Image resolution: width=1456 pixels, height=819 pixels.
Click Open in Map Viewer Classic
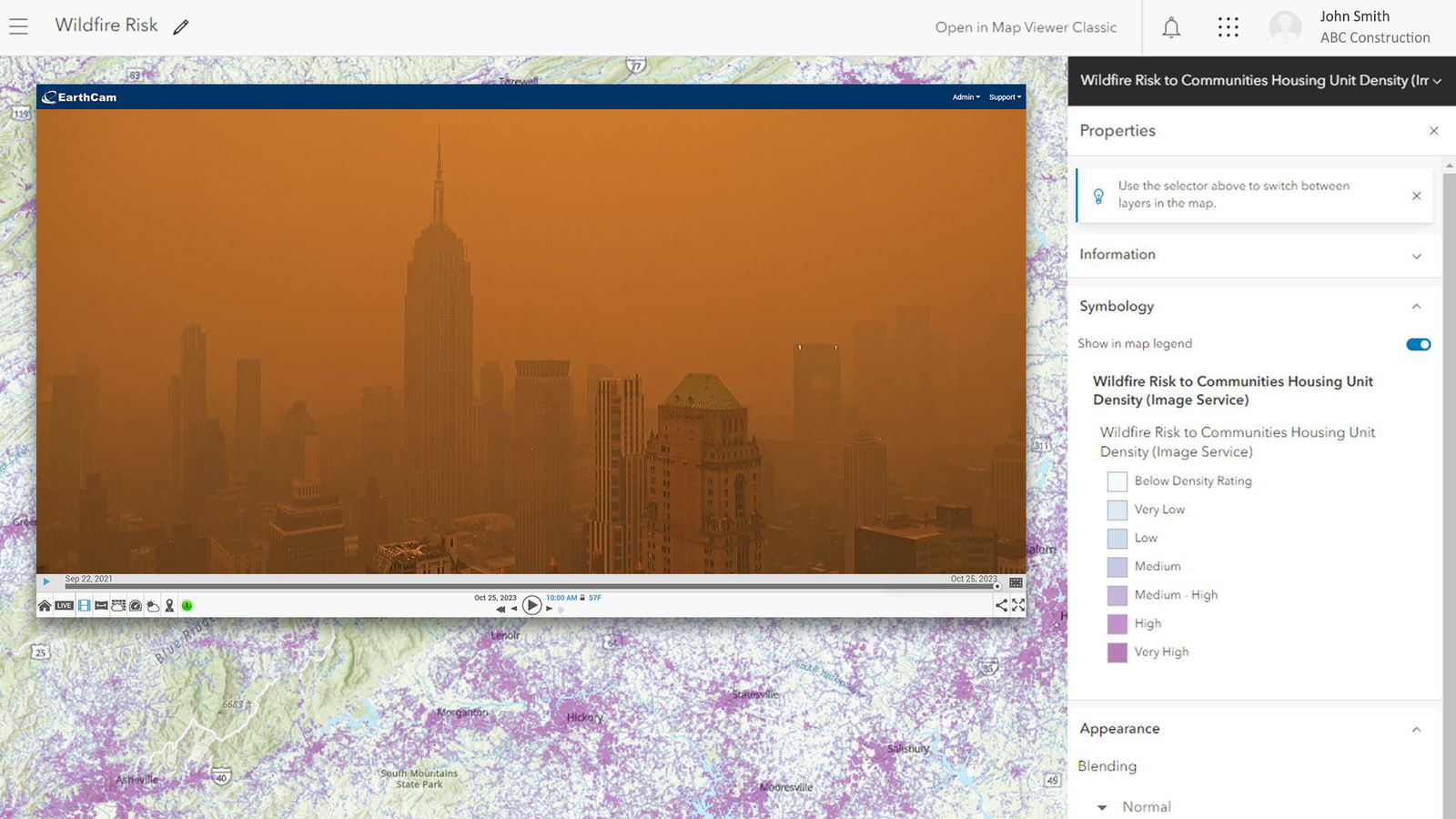[x=1026, y=27]
